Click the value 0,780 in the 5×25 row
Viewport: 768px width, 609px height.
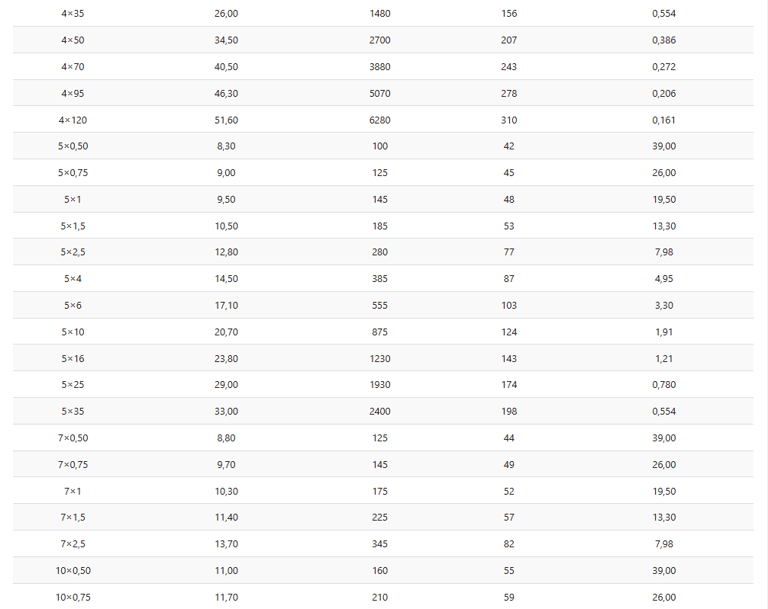[x=664, y=385]
